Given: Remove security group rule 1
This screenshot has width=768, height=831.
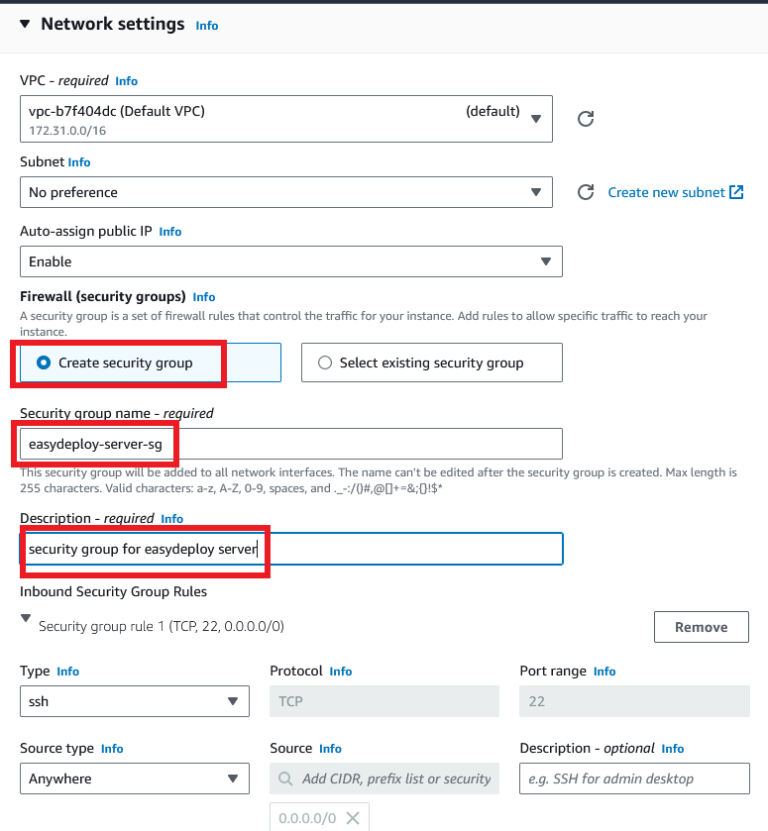Looking at the screenshot, I should pyautogui.click(x=701, y=627).
